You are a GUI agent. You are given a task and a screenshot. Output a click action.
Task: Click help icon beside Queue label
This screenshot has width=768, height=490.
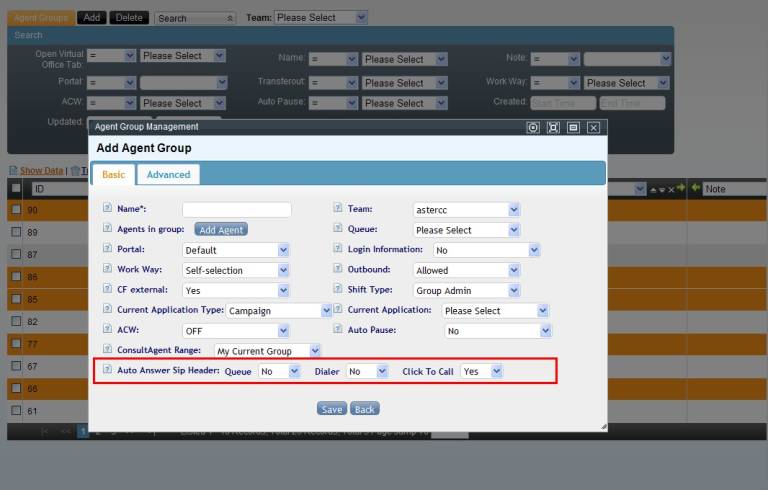coord(337,228)
